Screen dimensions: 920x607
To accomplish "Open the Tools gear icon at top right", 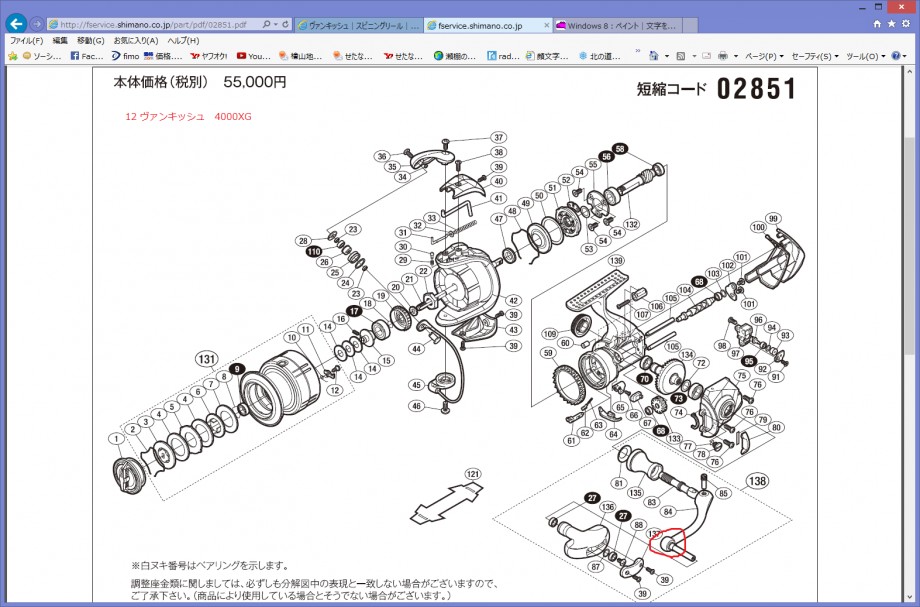I will 905,24.
